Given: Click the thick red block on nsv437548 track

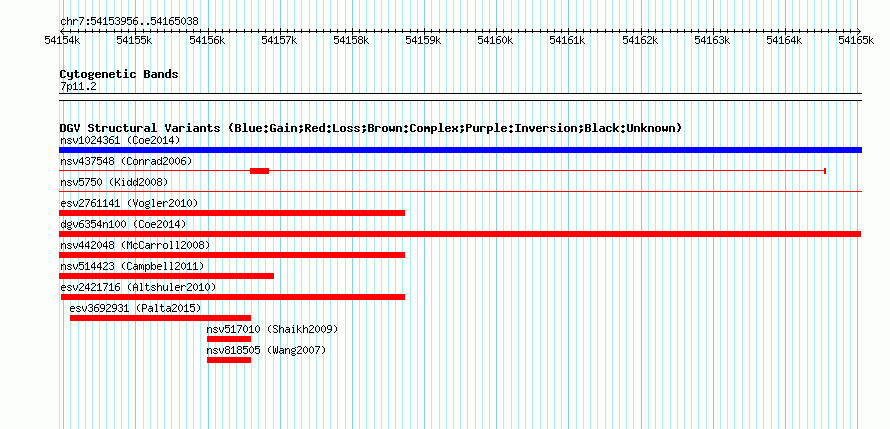Looking at the screenshot, I should [x=259, y=171].
